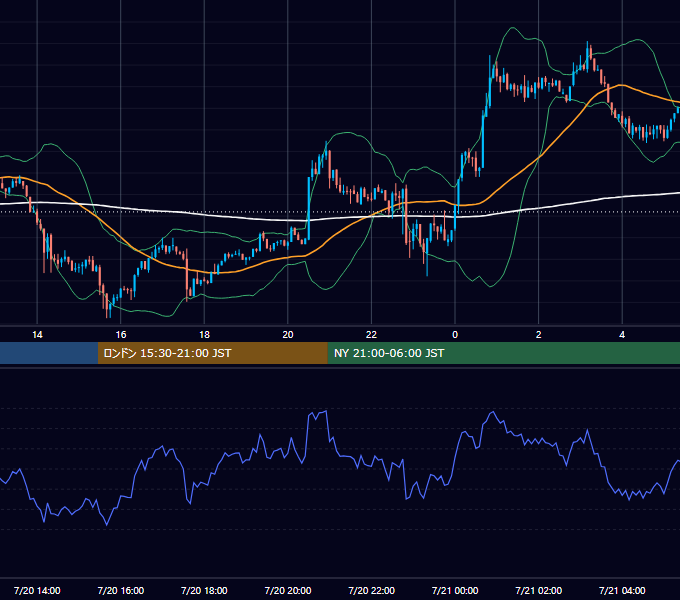This screenshot has height=600, width=680.
Task: Click the blue session bar before London
Action: (x=49, y=353)
